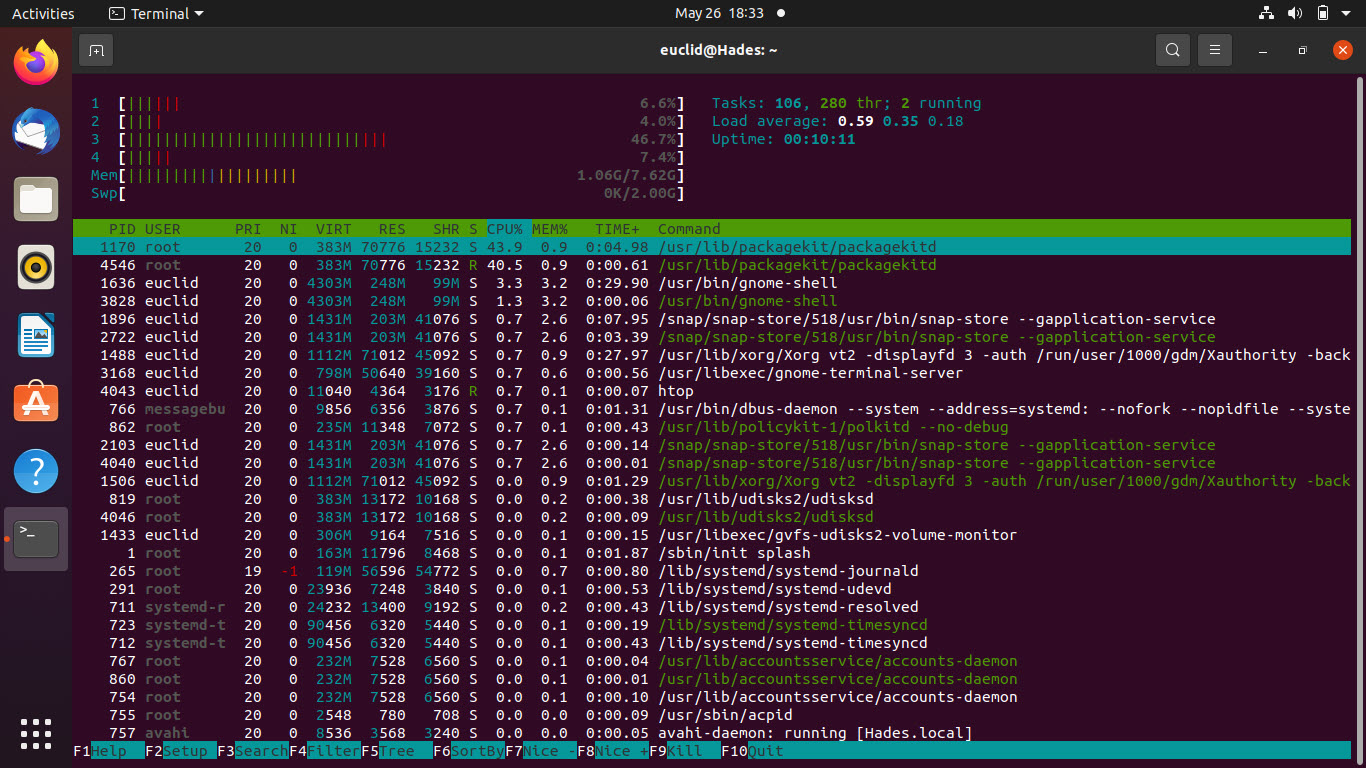Screen dimensions: 1366x768
Task: Click the TIME+ column header
Action: coord(617,229)
